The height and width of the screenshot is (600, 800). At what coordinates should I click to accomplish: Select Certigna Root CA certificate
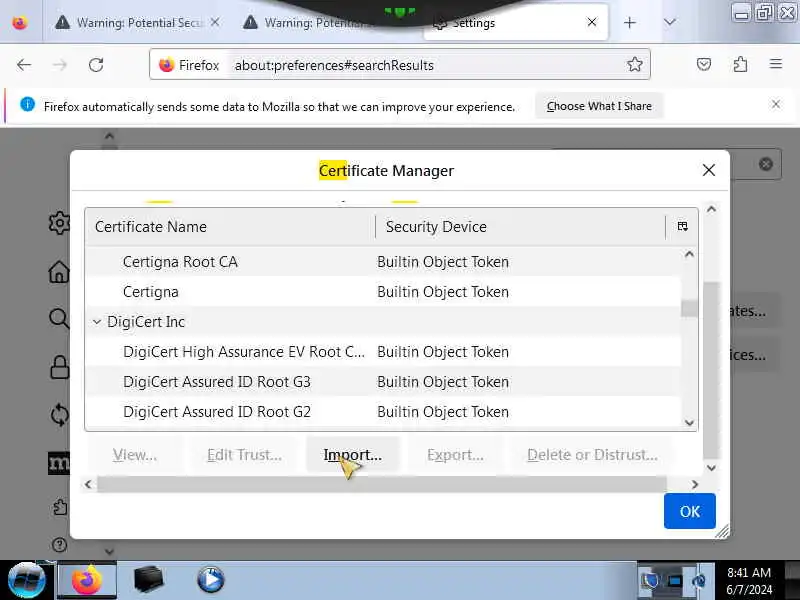click(x=383, y=262)
